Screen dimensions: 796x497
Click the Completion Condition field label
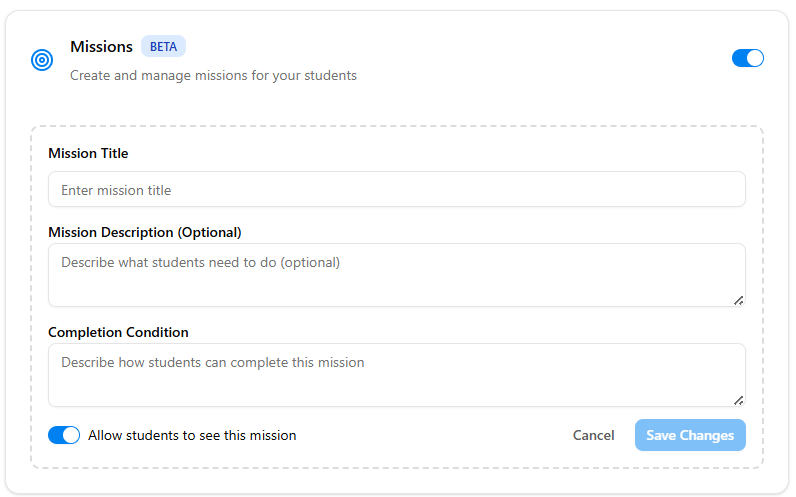[118, 332]
